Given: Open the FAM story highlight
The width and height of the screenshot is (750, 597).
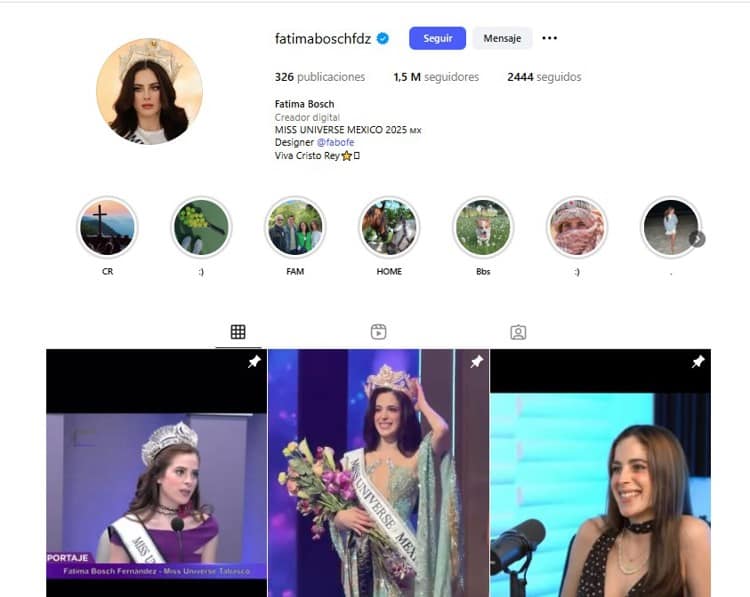Looking at the screenshot, I should 295,227.
